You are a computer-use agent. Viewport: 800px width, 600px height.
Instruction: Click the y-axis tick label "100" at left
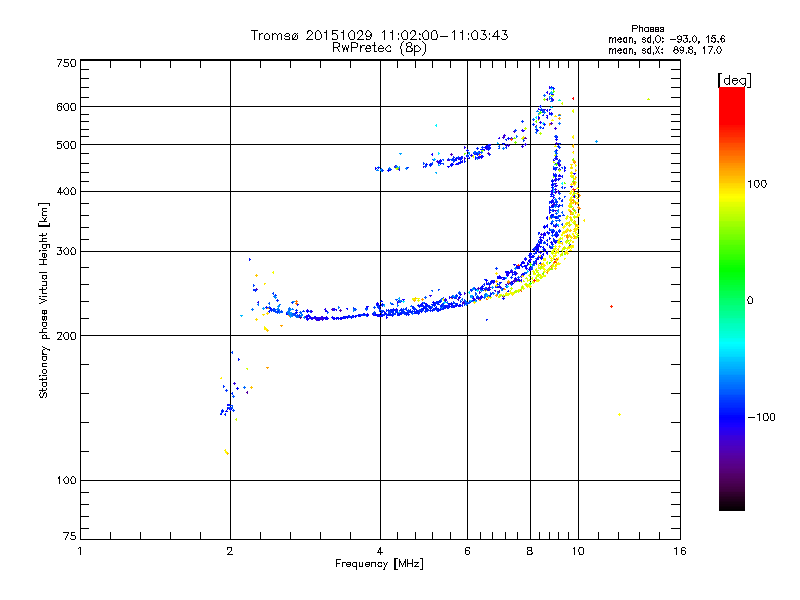coord(66,481)
